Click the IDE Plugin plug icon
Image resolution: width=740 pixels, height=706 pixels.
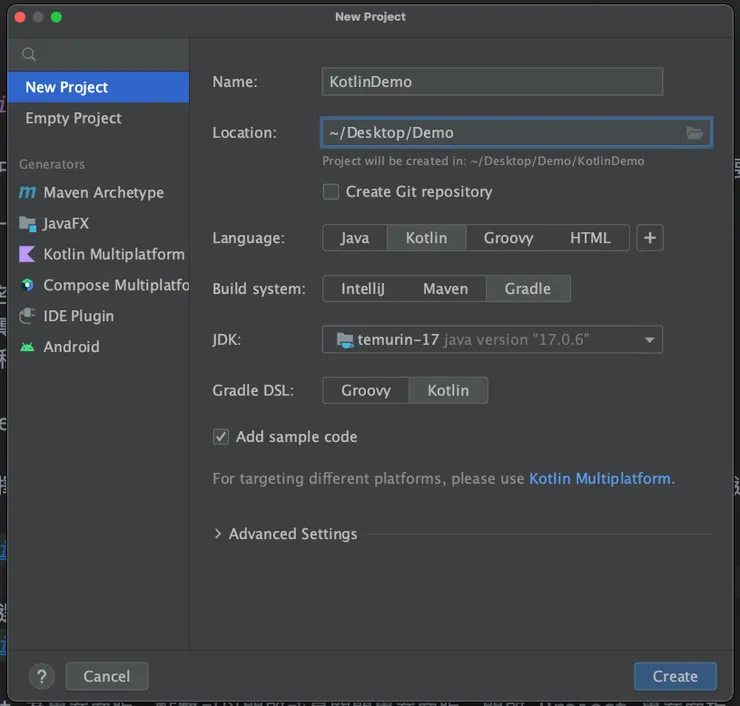pyautogui.click(x=27, y=316)
